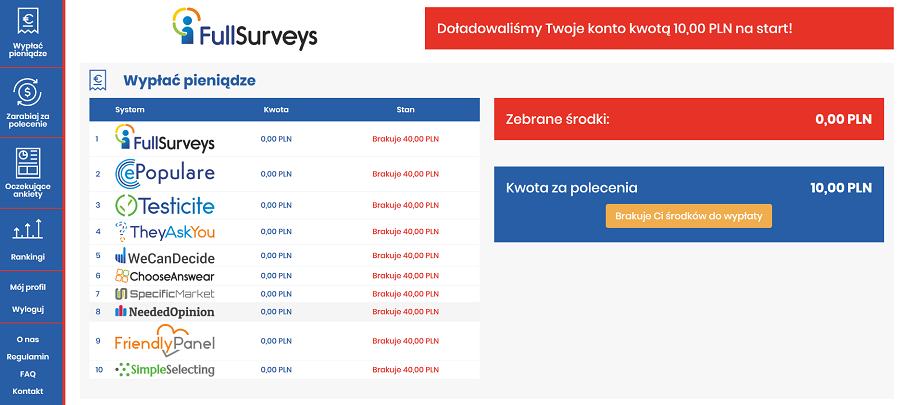
Task: Select TheyAskYou logo in the table
Action: coord(165,231)
